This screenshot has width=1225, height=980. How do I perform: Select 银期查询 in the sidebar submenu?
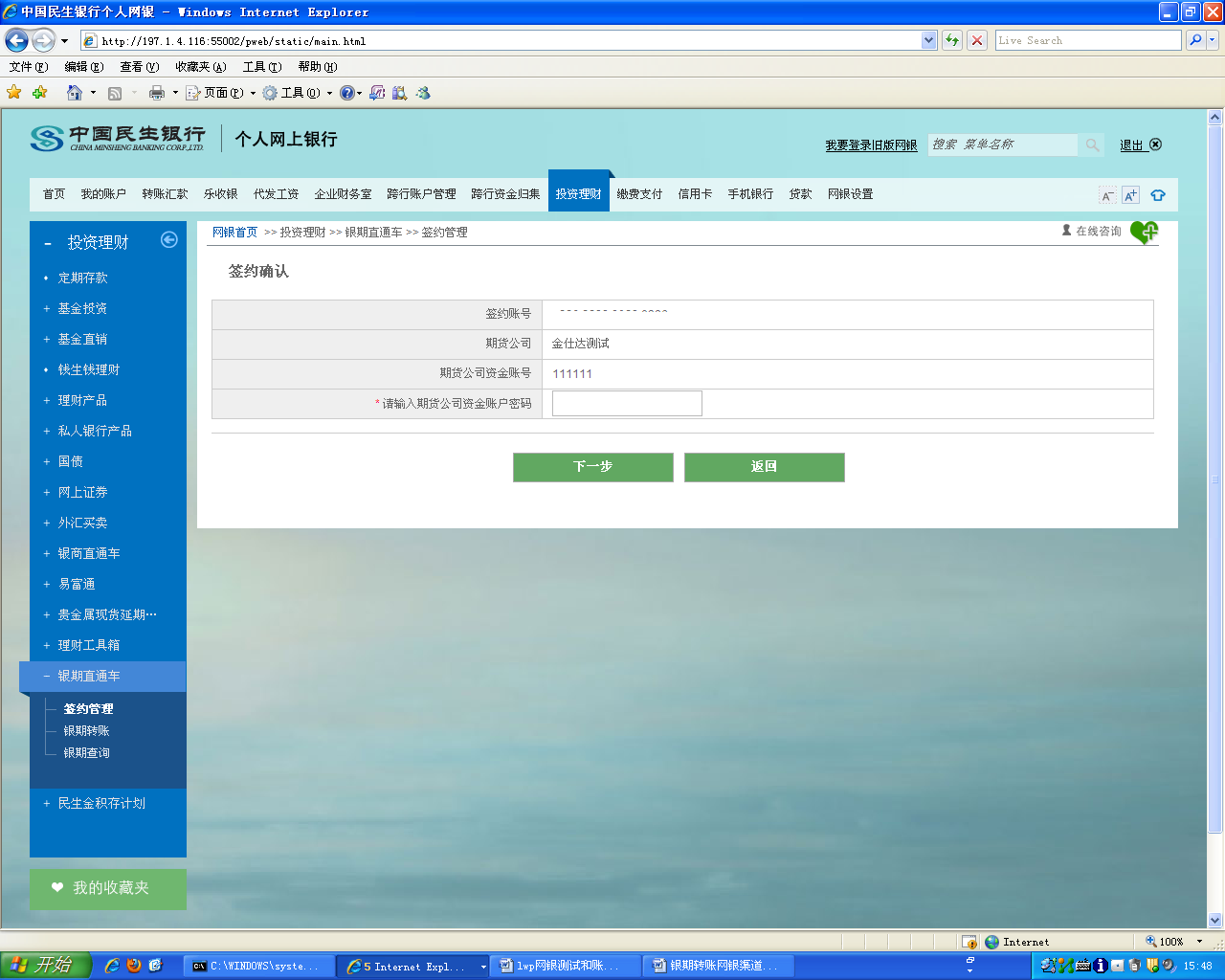click(86, 753)
